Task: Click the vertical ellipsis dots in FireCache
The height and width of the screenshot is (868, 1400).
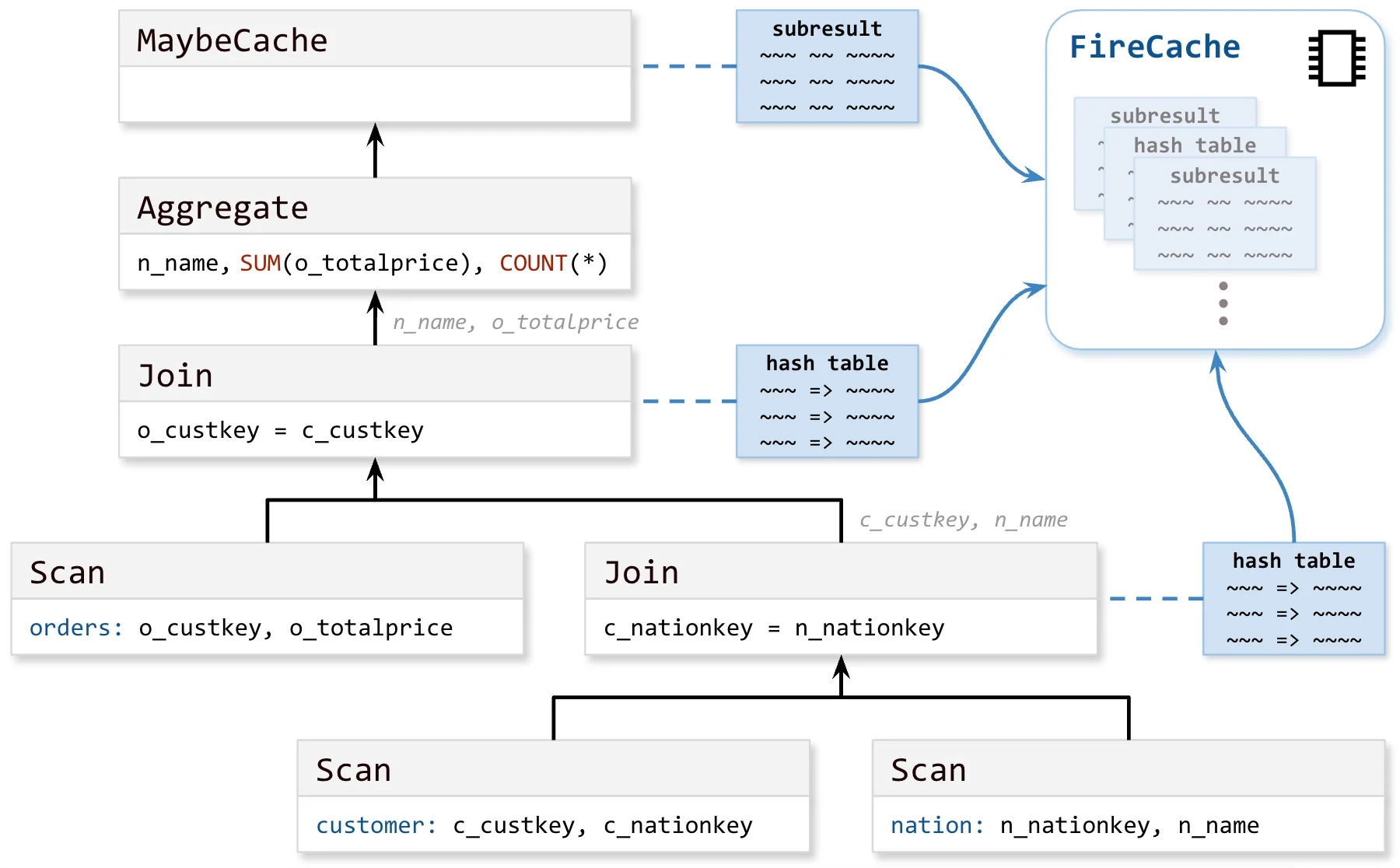Action: tap(1223, 303)
